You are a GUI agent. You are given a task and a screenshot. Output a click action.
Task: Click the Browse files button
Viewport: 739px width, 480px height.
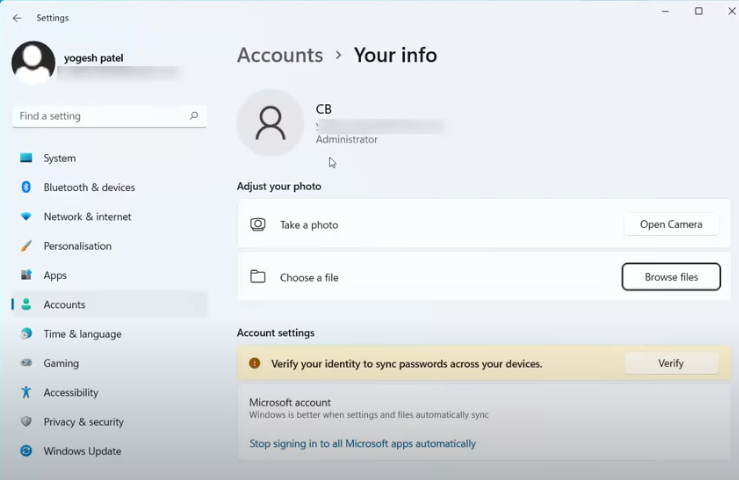click(x=671, y=277)
